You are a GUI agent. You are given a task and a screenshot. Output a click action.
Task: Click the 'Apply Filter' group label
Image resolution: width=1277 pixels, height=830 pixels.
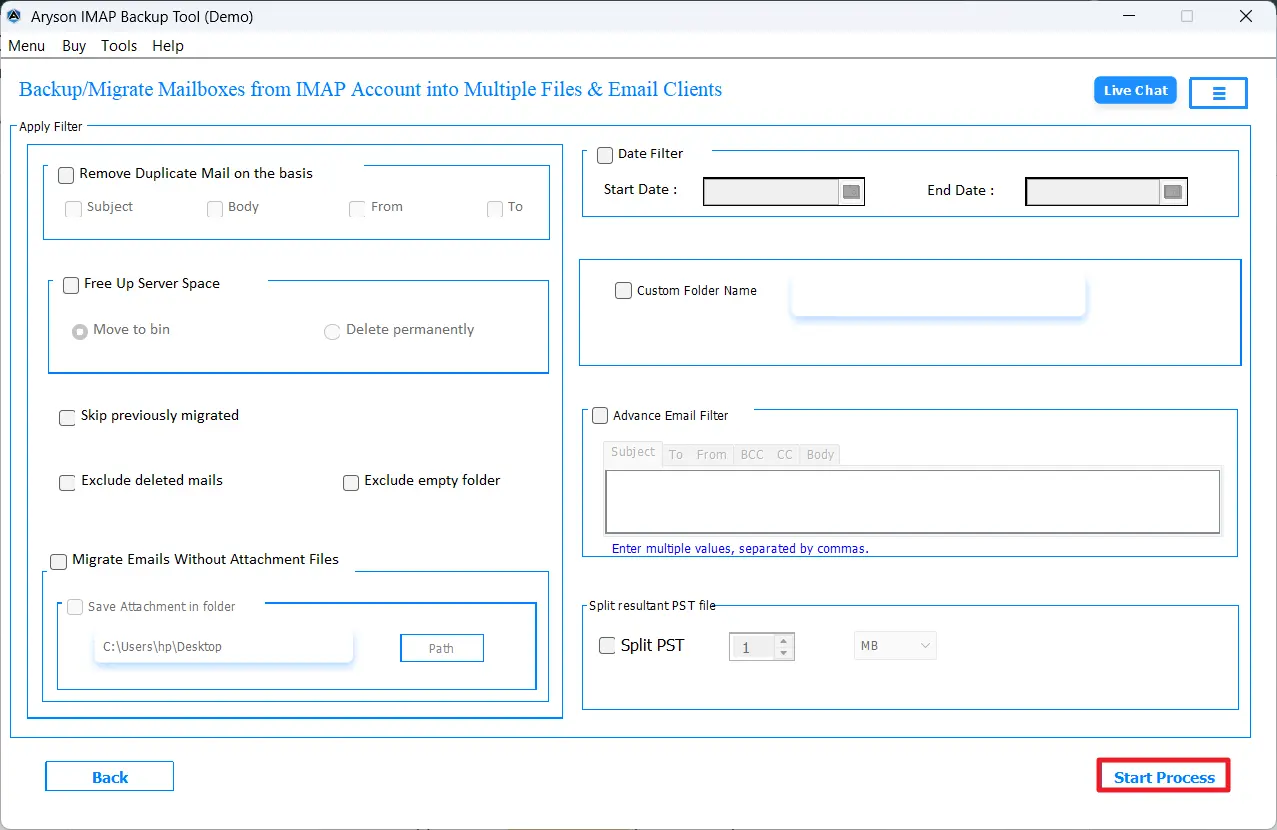tap(51, 127)
